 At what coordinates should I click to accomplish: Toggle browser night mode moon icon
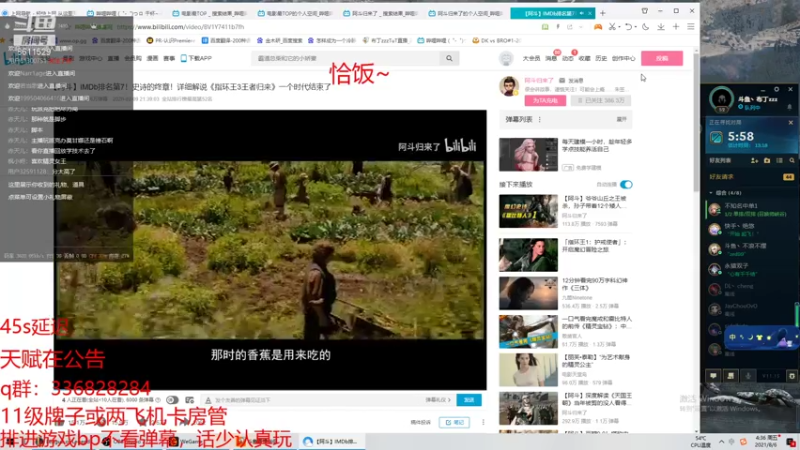(x=646, y=27)
